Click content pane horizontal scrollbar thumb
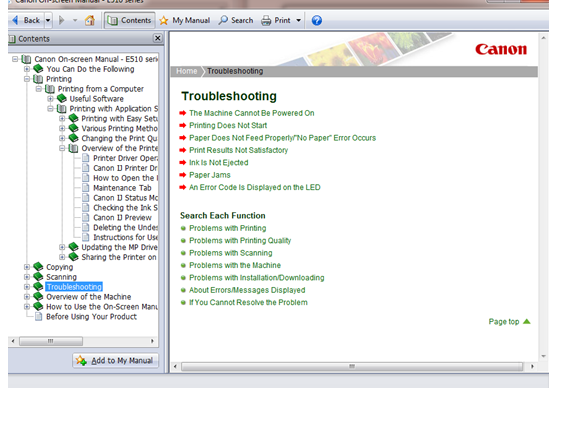 (x=352, y=366)
